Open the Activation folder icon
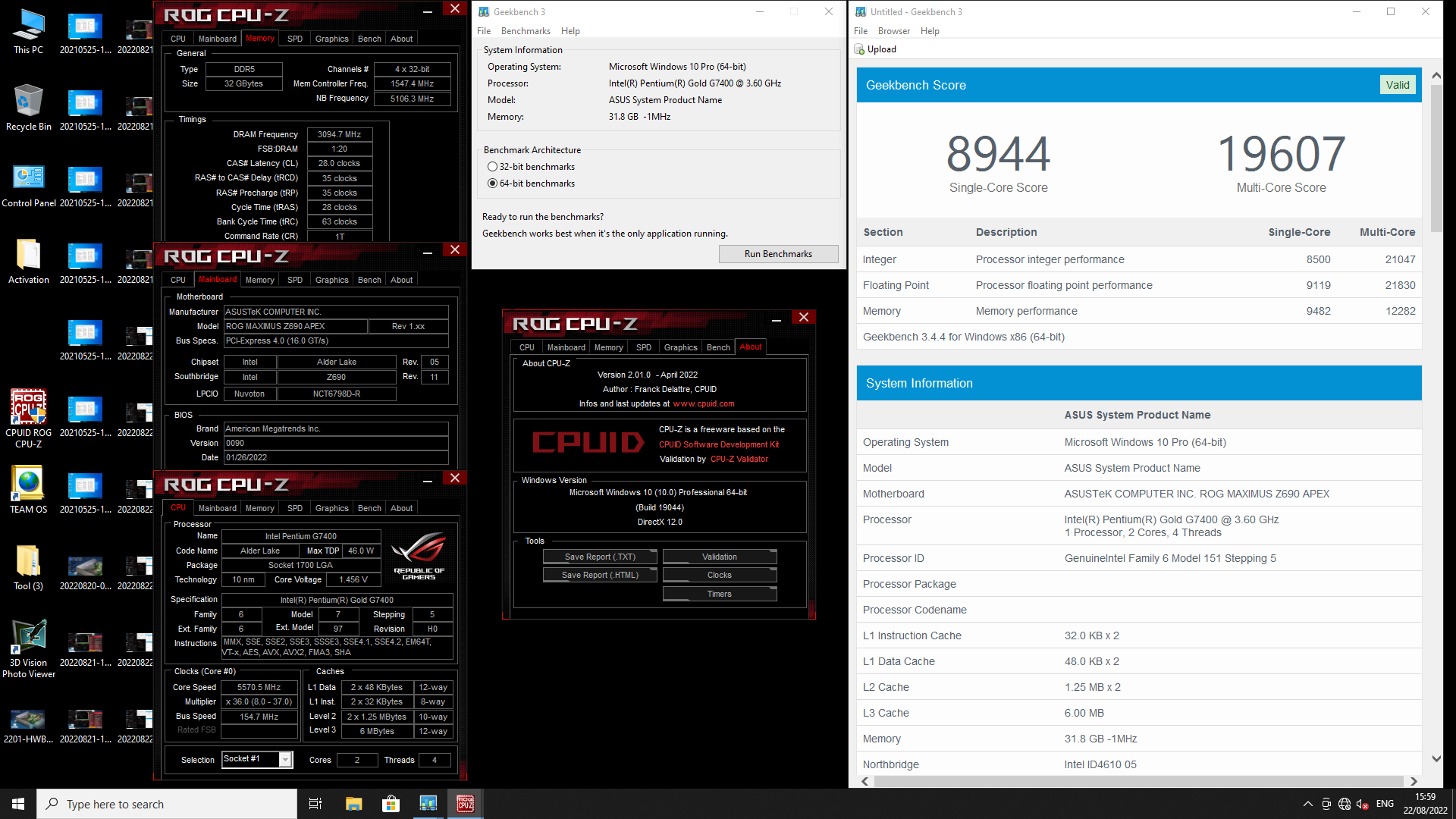The width and height of the screenshot is (1456, 819). pos(28,261)
